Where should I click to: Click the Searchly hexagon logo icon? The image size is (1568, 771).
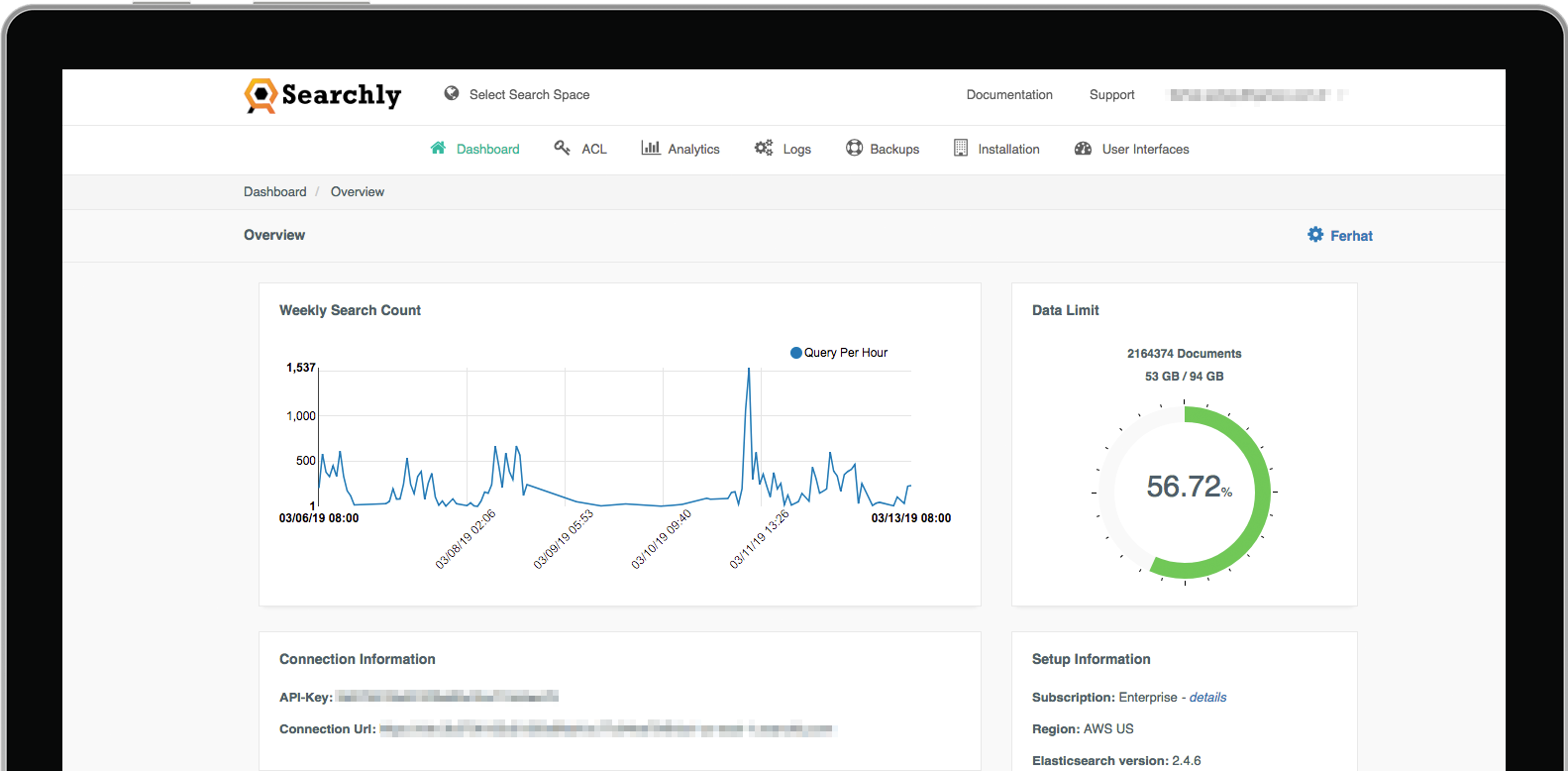261,95
